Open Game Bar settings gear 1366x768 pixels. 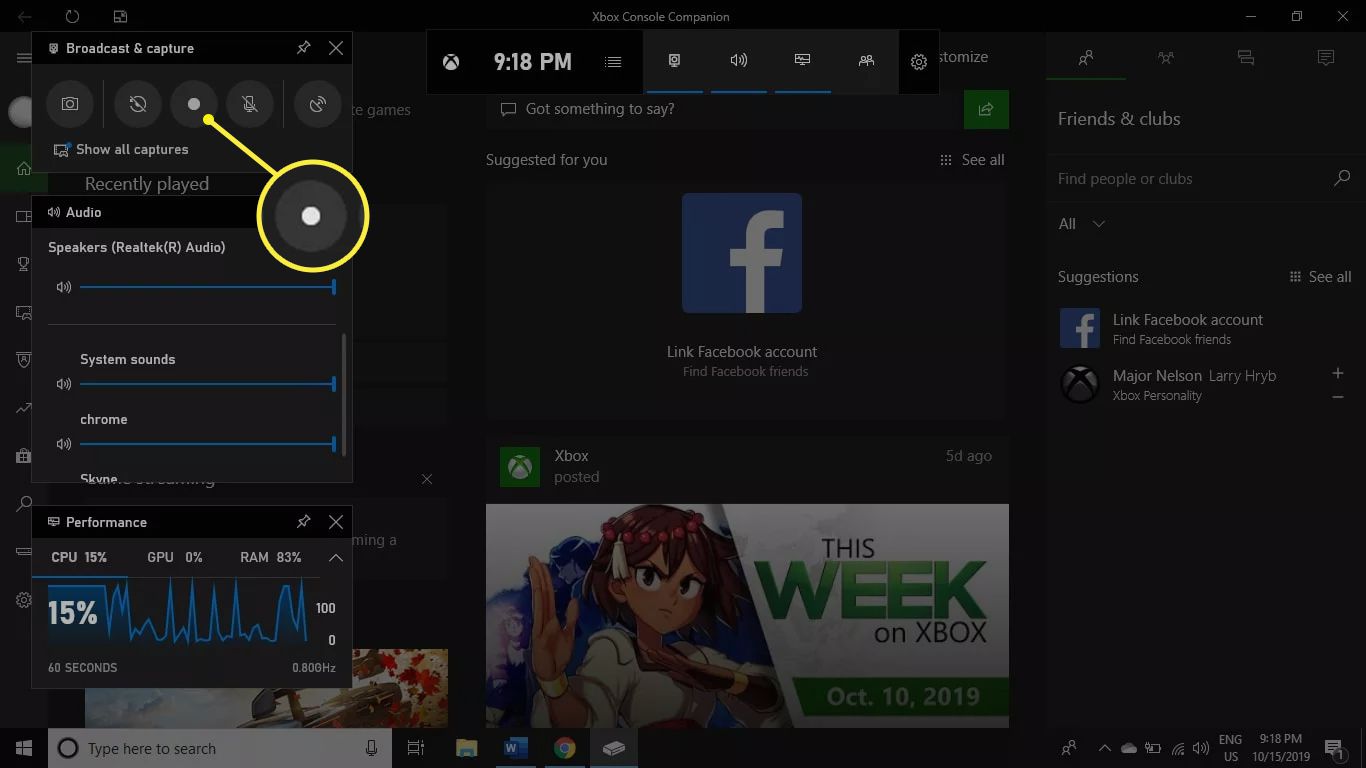point(919,62)
